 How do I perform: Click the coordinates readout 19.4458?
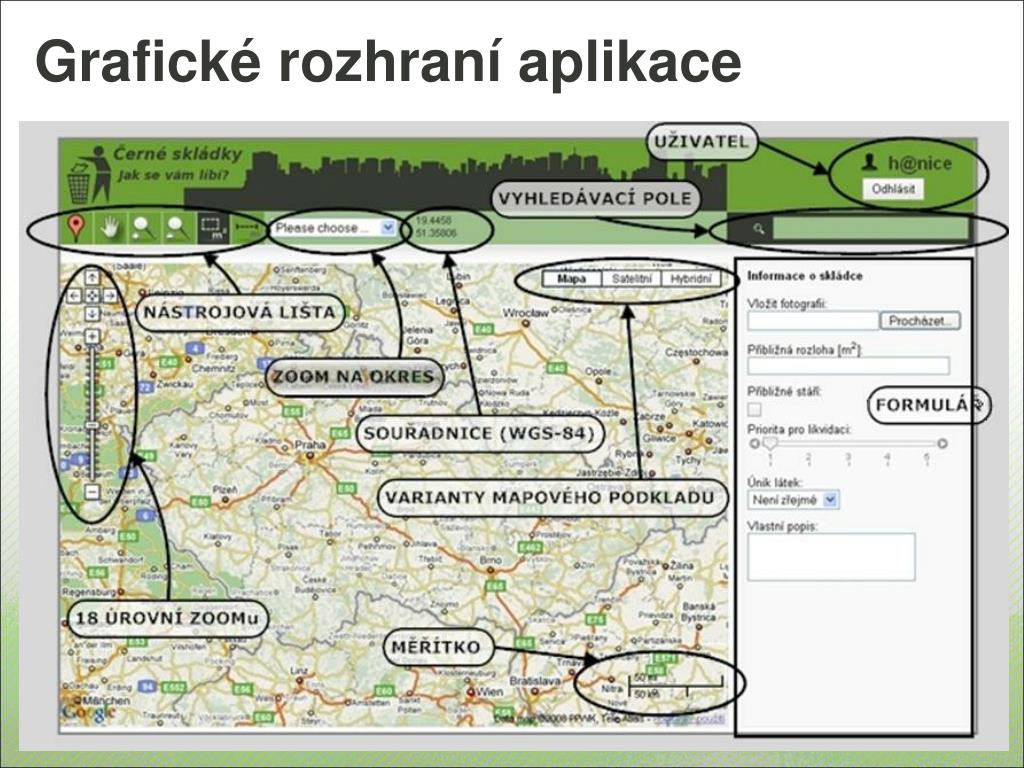[434, 221]
